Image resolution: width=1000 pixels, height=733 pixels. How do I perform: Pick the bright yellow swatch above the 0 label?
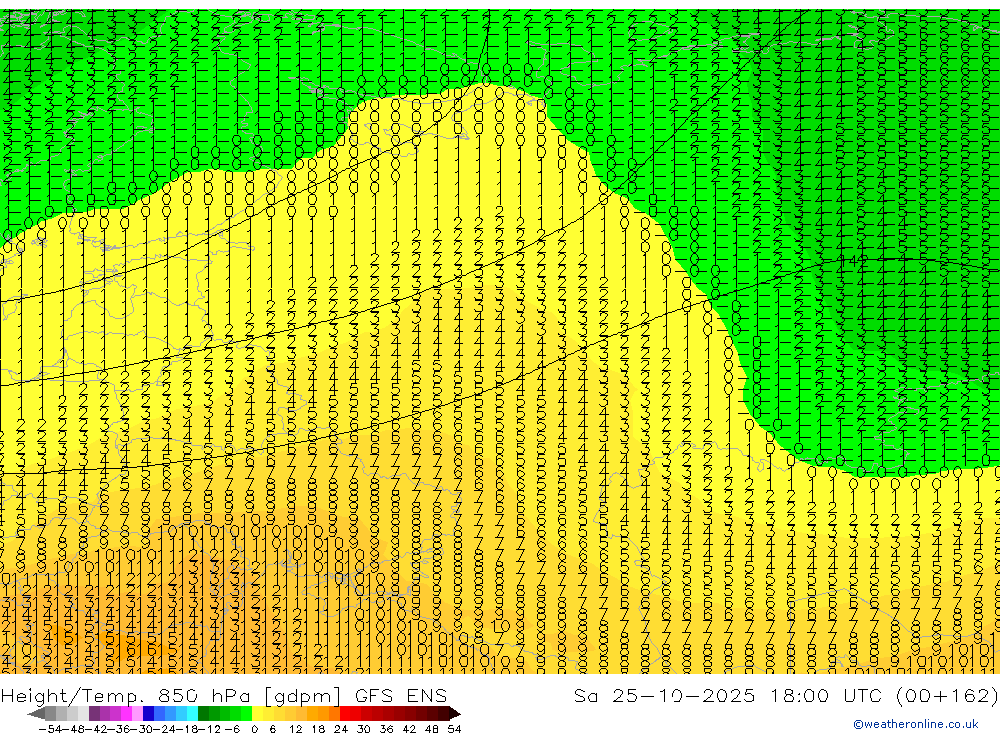point(257,713)
